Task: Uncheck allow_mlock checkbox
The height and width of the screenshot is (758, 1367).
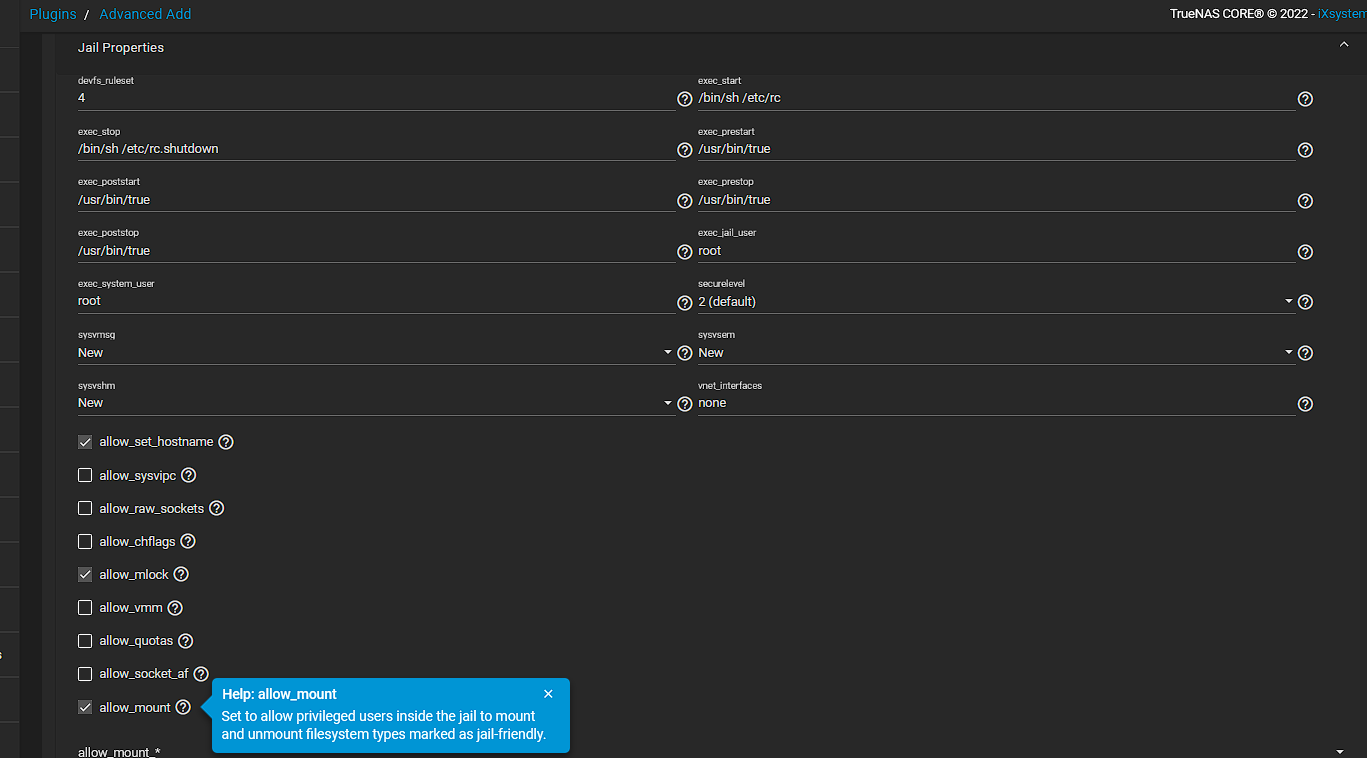Action: [x=85, y=574]
